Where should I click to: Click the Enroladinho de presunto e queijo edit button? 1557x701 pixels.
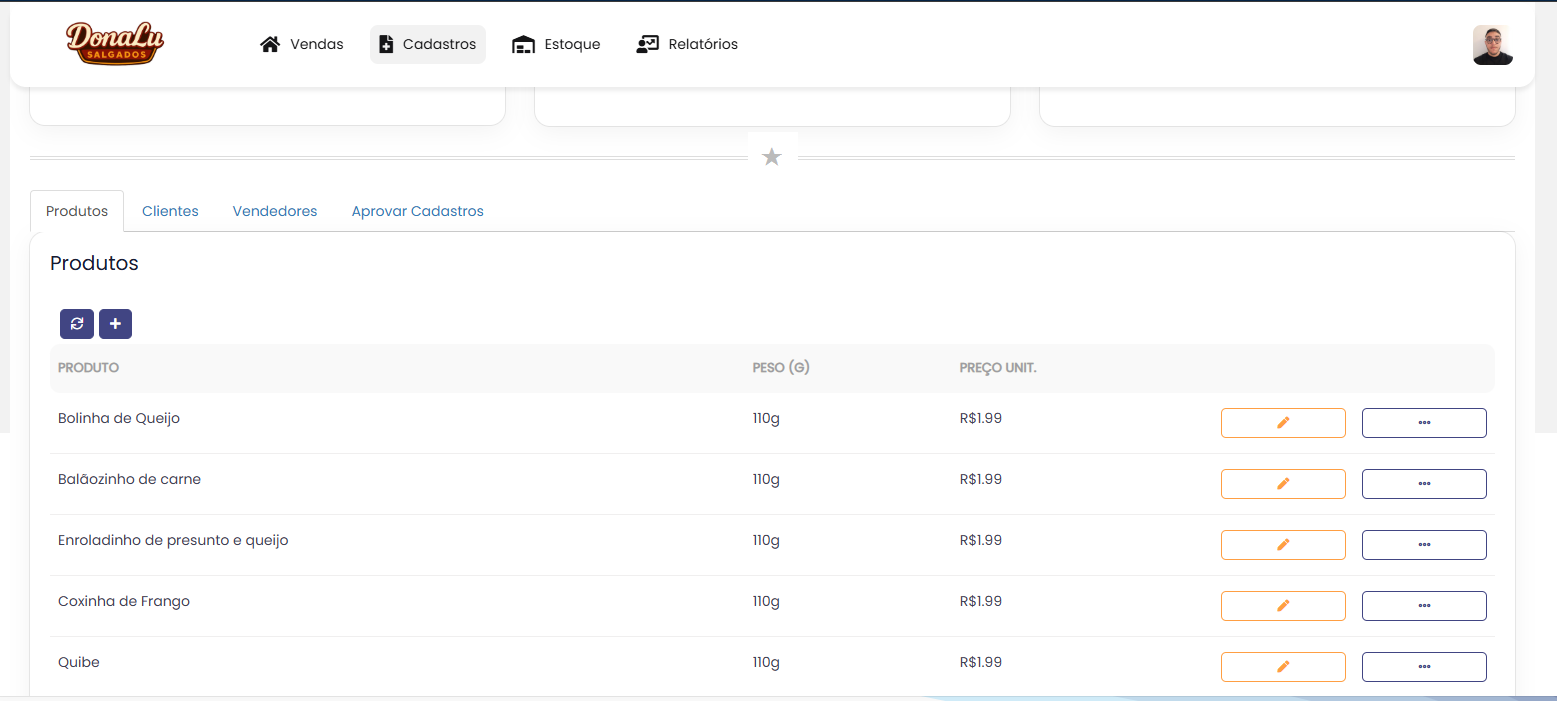pyautogui.click(x=1283, y=545)
